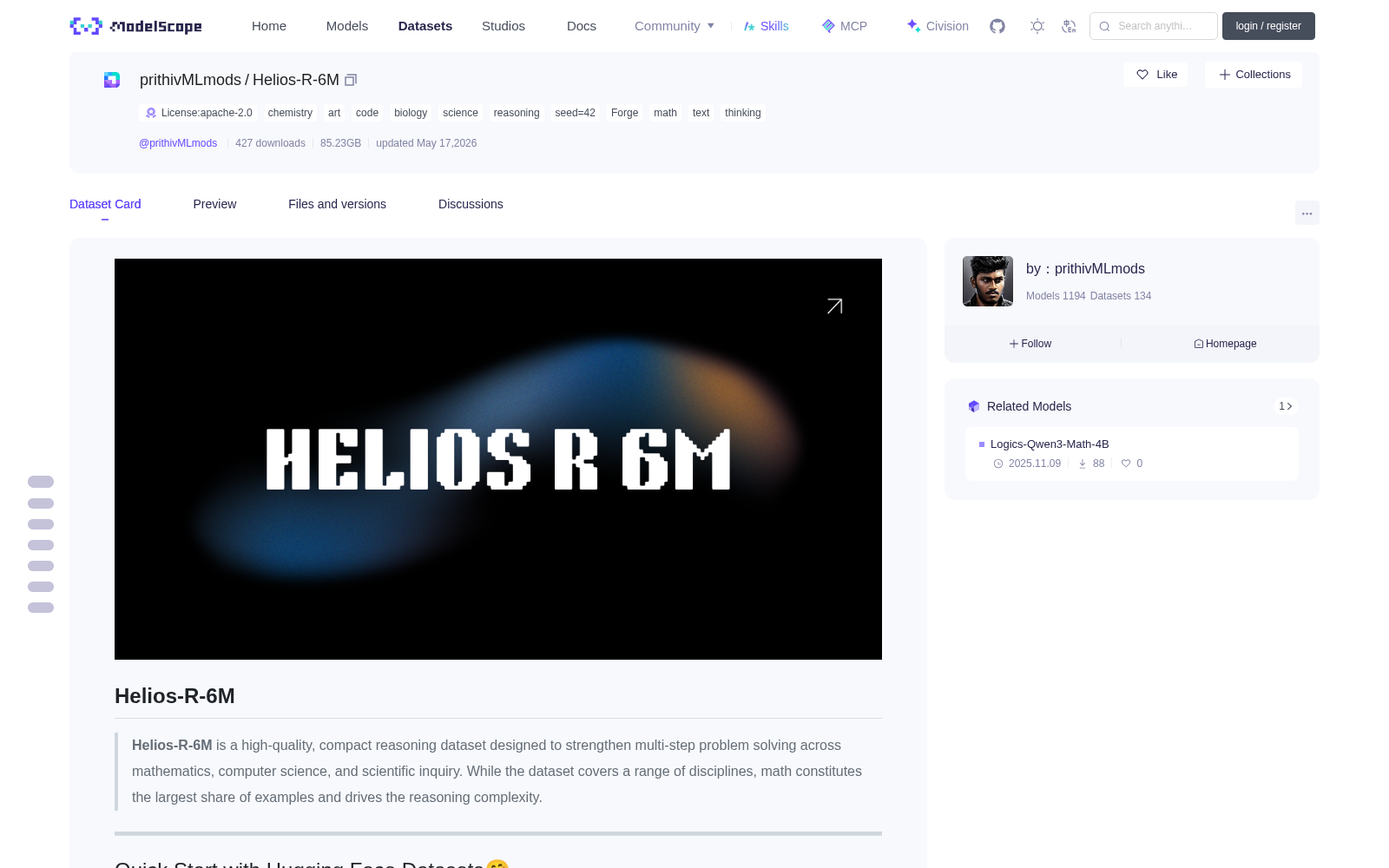Click the license badge icon
The image size is (1389, 868).
[151, 113]
